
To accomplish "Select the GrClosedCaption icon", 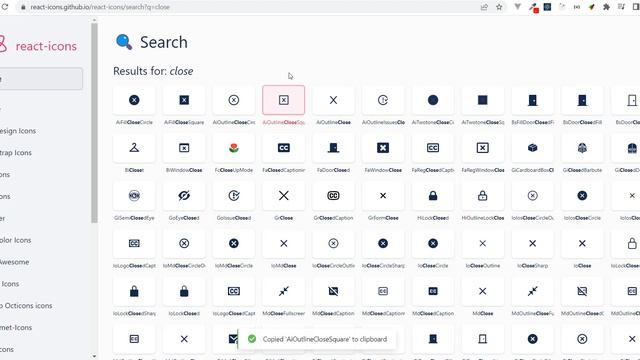I will tap(333, 196).
